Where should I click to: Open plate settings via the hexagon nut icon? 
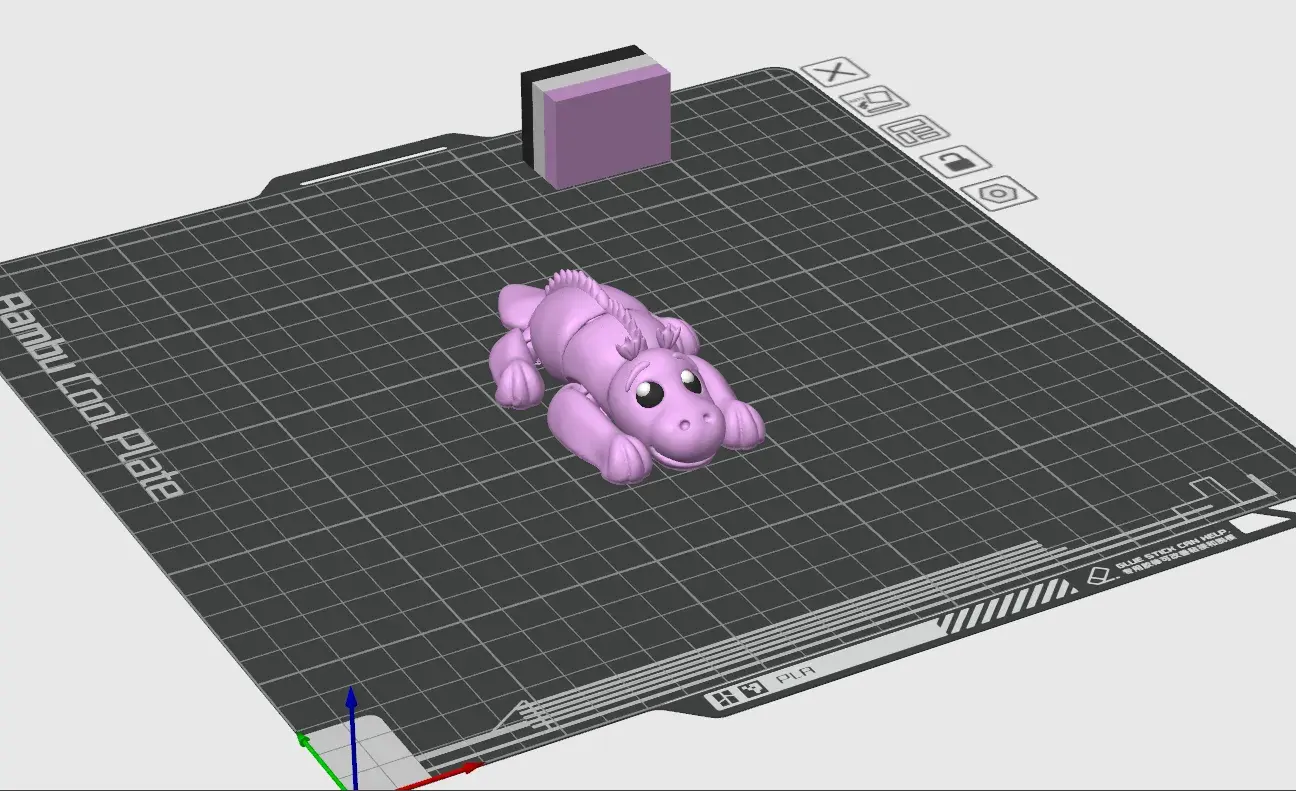(999, 193)
